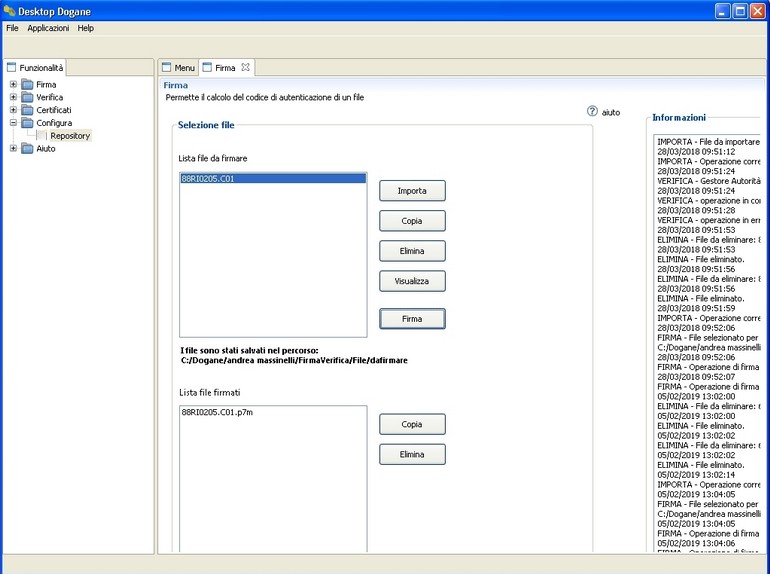This screenshot has width=770, height=574.
Task: Maximize the Desktop Dogane window
Action: [740, 11]
